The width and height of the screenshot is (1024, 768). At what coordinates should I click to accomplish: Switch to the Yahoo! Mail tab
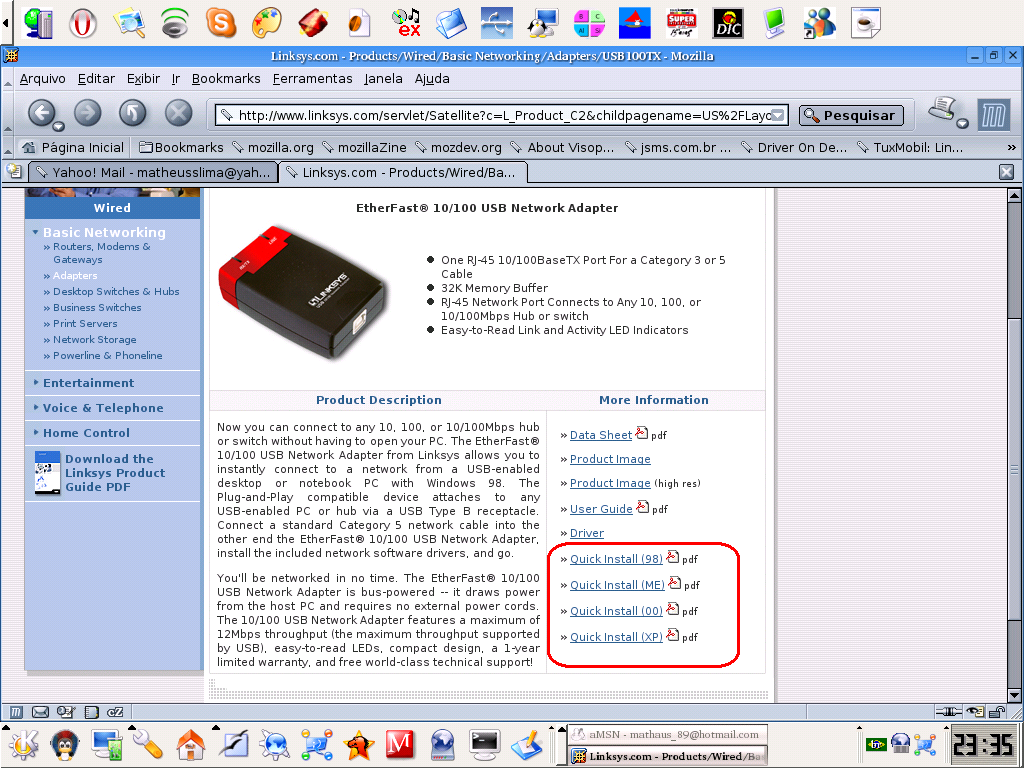click(x=153, y=172)
